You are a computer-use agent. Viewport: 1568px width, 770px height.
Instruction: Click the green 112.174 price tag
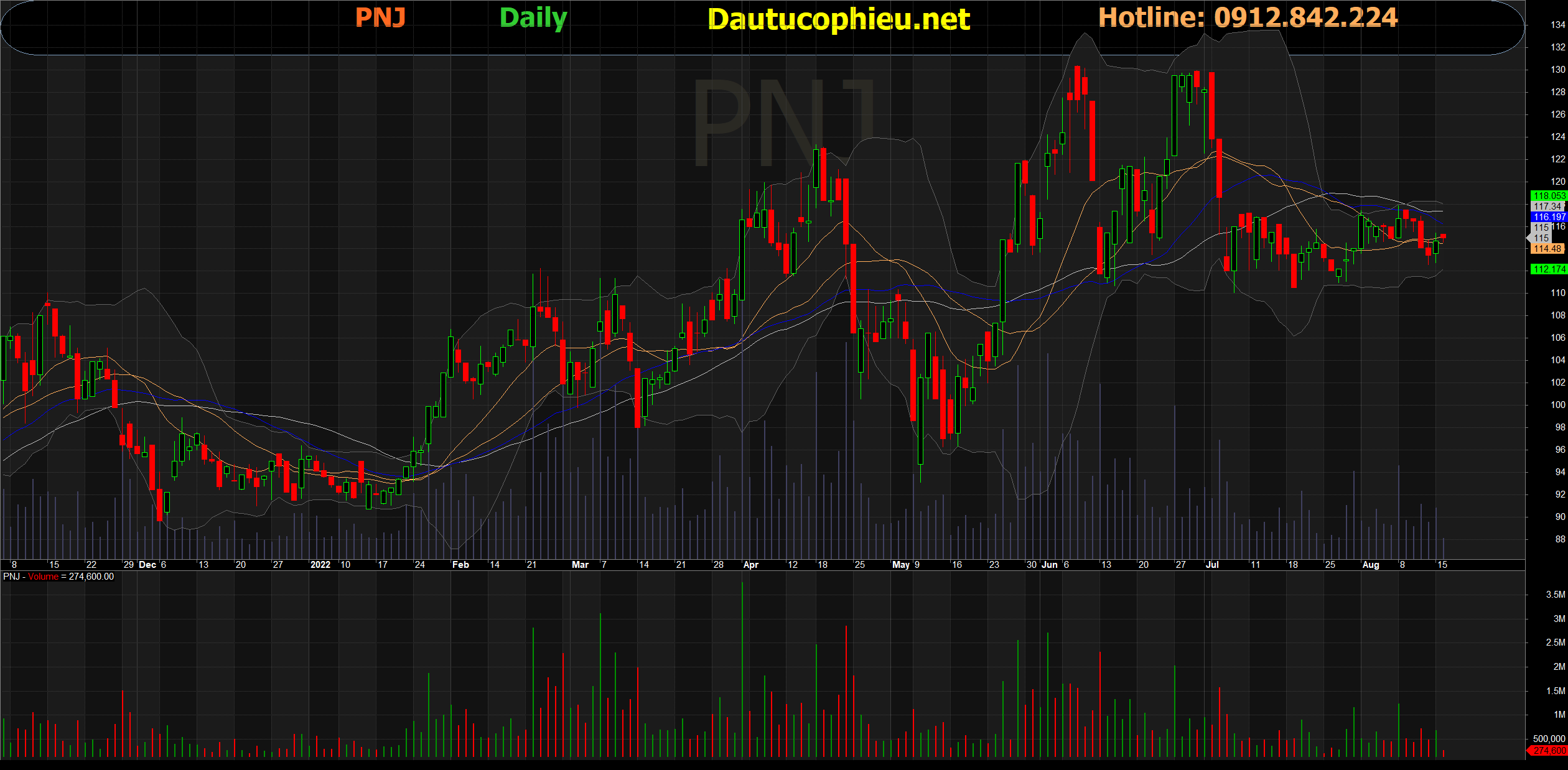(x=1548, y=269)
